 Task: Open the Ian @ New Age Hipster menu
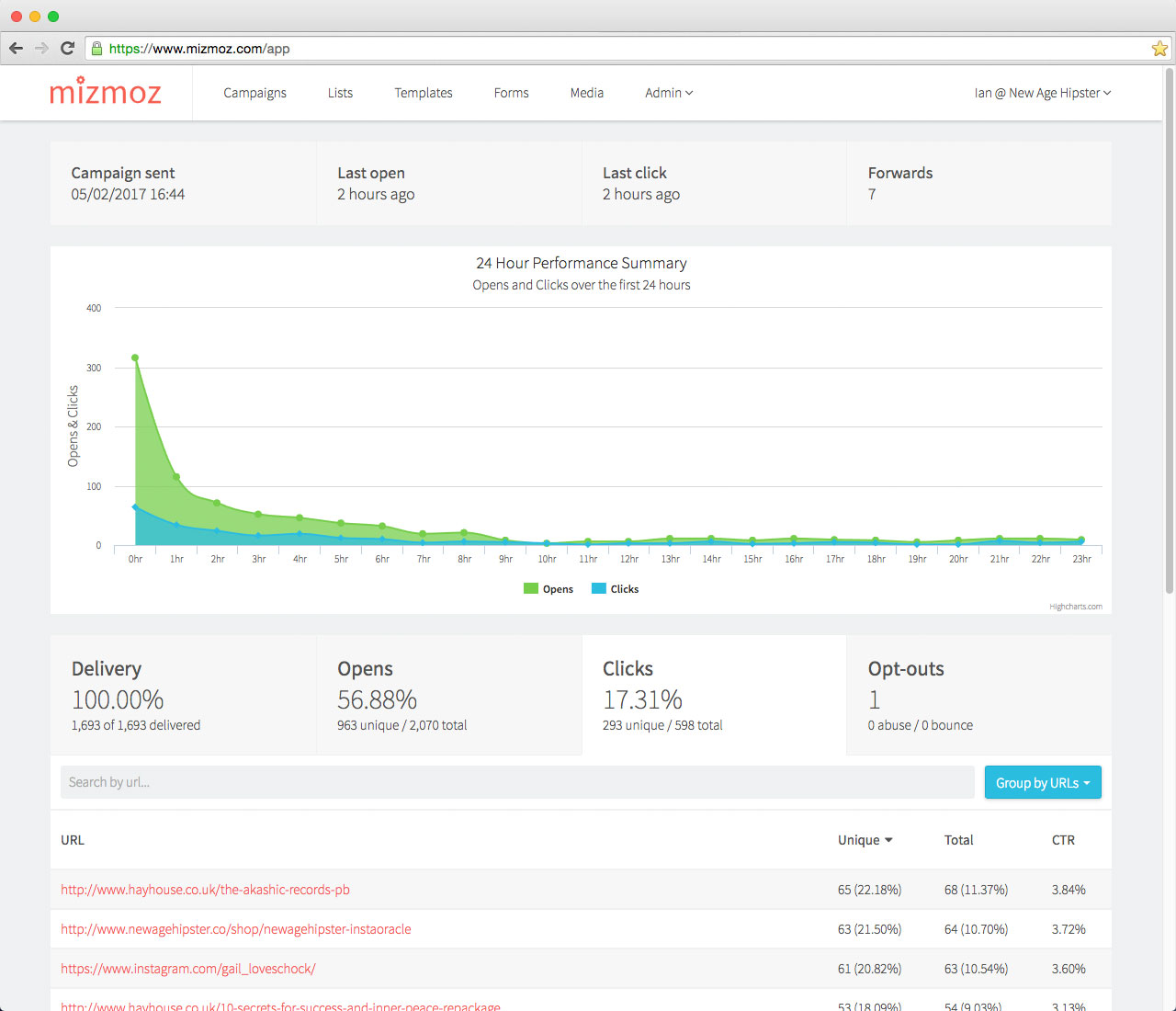[x=1042, y=93]
